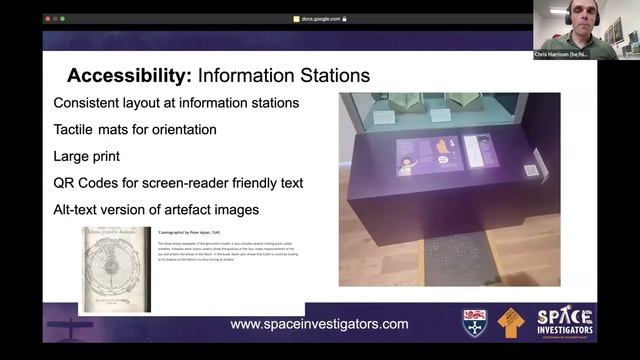Click the 'Accessibility: Information Stations' title
The image size is (640, 360).
tap(218, 76)
